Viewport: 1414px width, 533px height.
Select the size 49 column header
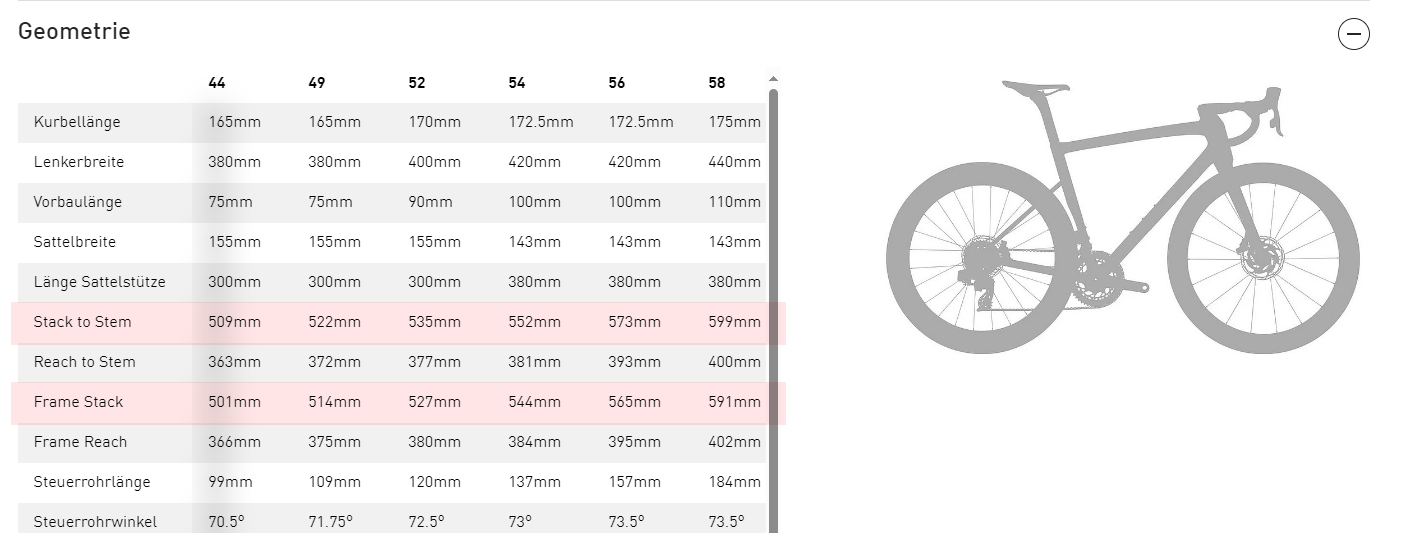[317, 83]
